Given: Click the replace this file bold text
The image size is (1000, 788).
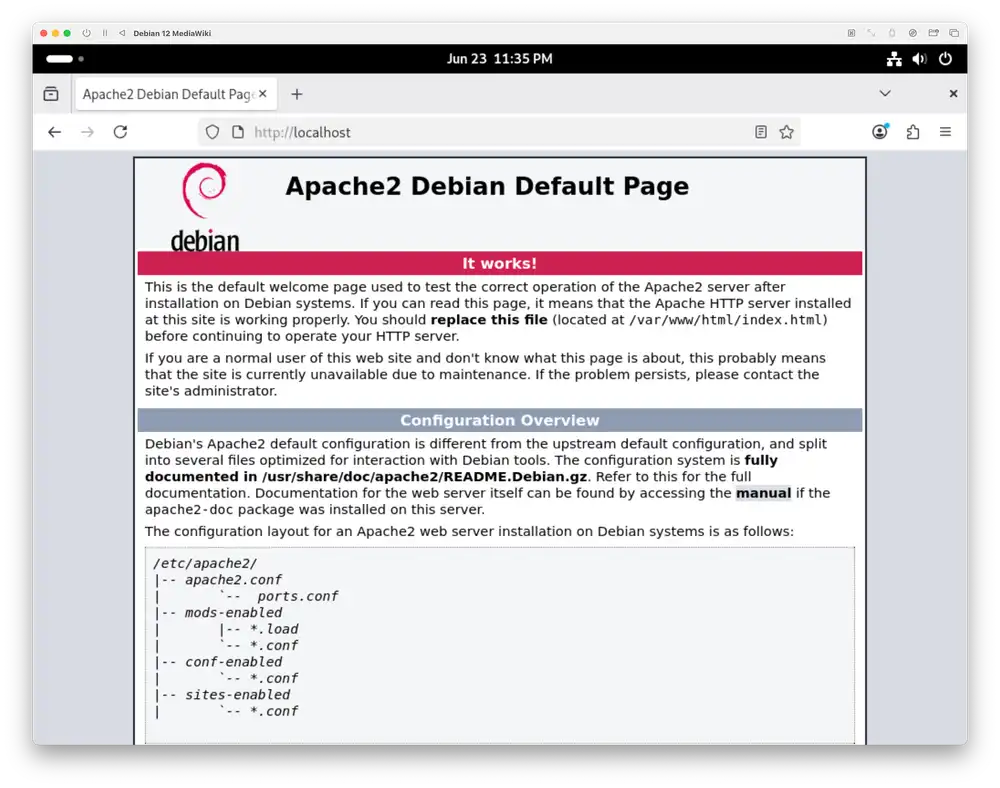Looking at the screenshot, I should click(489, 319).
